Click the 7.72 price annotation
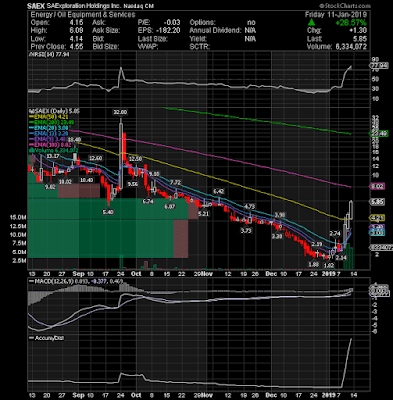393x400 pixels. point(175,182)
